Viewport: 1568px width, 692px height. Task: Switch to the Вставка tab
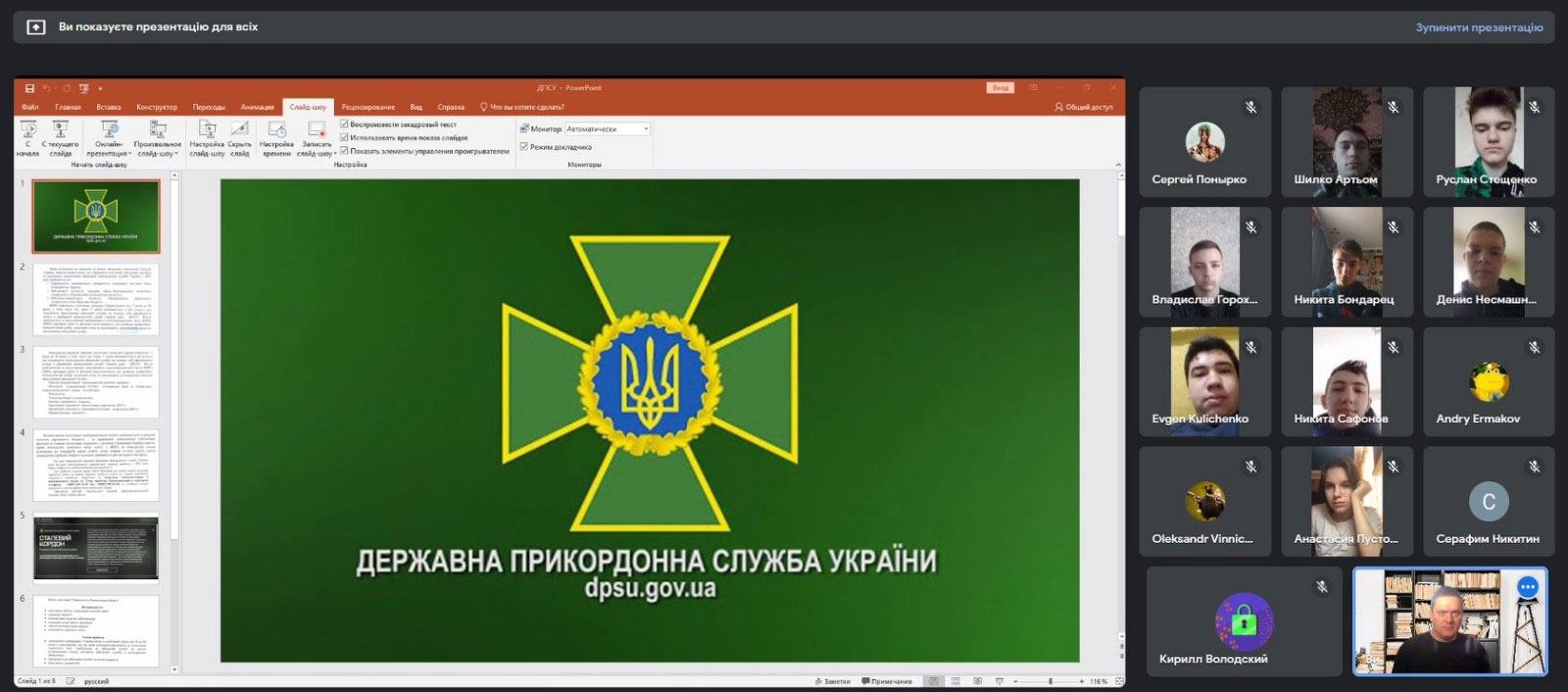click(x=109, y=107)
